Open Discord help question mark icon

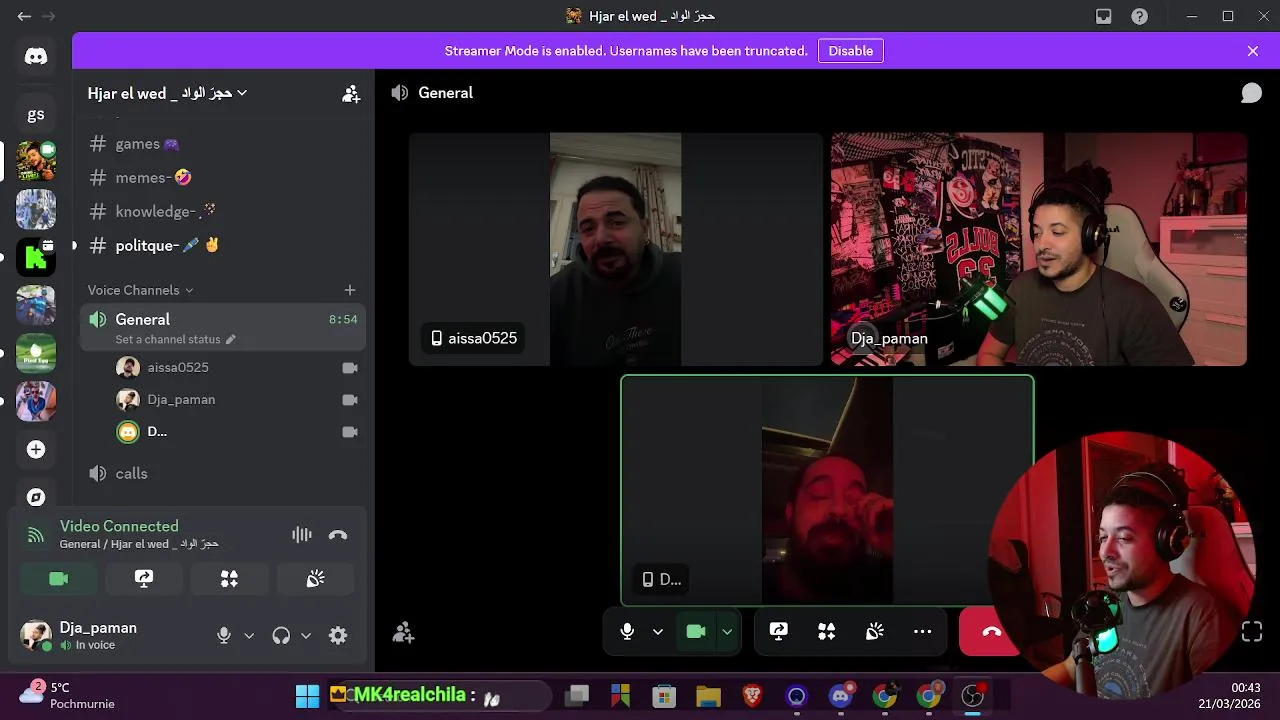1139,16
